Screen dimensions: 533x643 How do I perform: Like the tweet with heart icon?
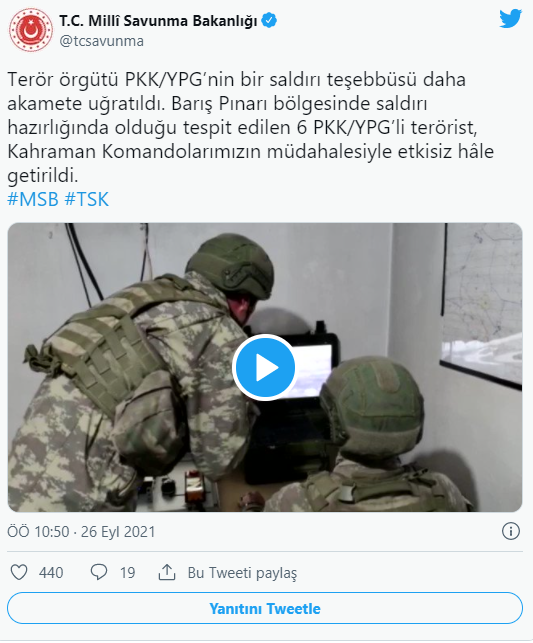[19, 572]
